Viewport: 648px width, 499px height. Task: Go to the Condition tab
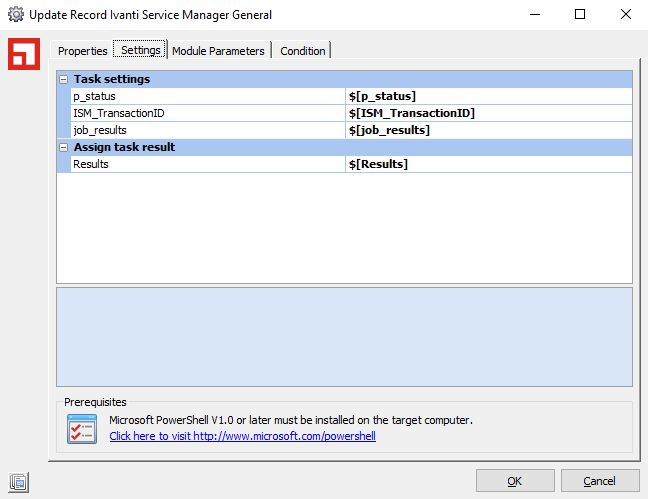[303, 51]
